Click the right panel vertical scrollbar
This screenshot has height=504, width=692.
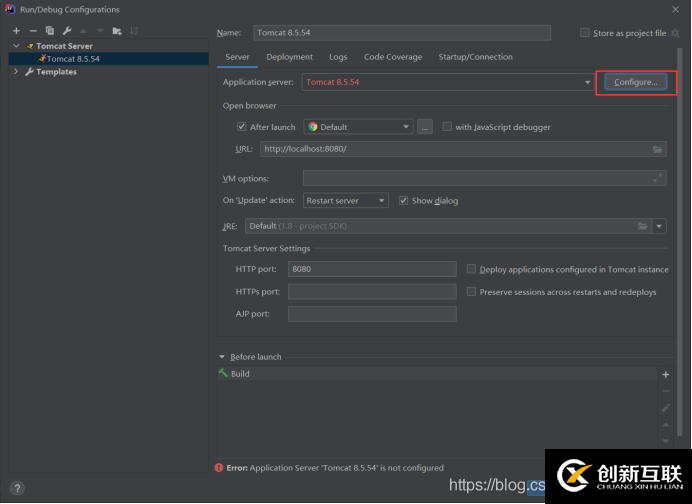(x=681, y=241)
